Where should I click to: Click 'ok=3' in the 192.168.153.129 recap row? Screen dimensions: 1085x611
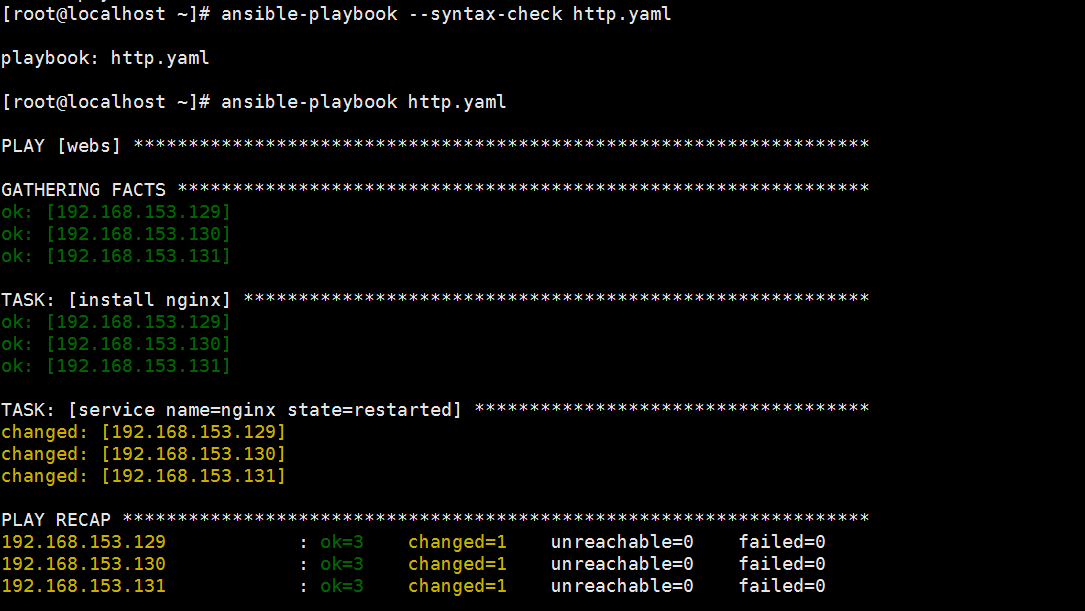point(342,542)
